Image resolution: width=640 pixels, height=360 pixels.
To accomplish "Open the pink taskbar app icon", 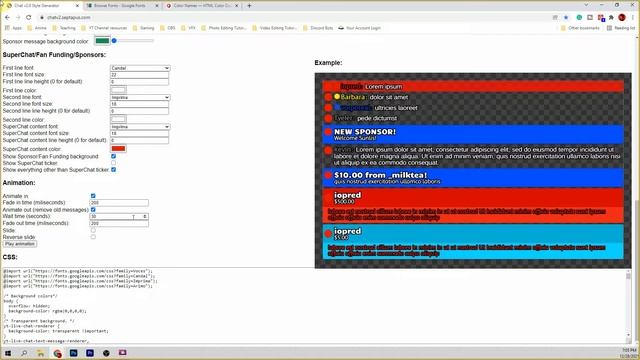I will point(122,353).
